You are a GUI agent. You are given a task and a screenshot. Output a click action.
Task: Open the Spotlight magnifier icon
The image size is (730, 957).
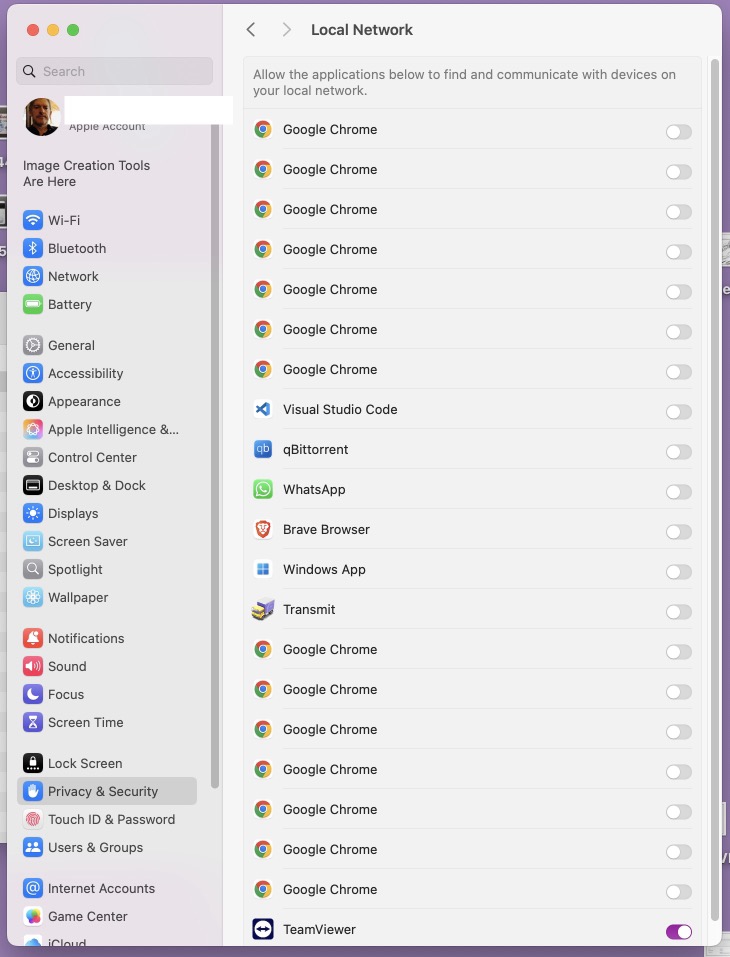pos(33,570)
